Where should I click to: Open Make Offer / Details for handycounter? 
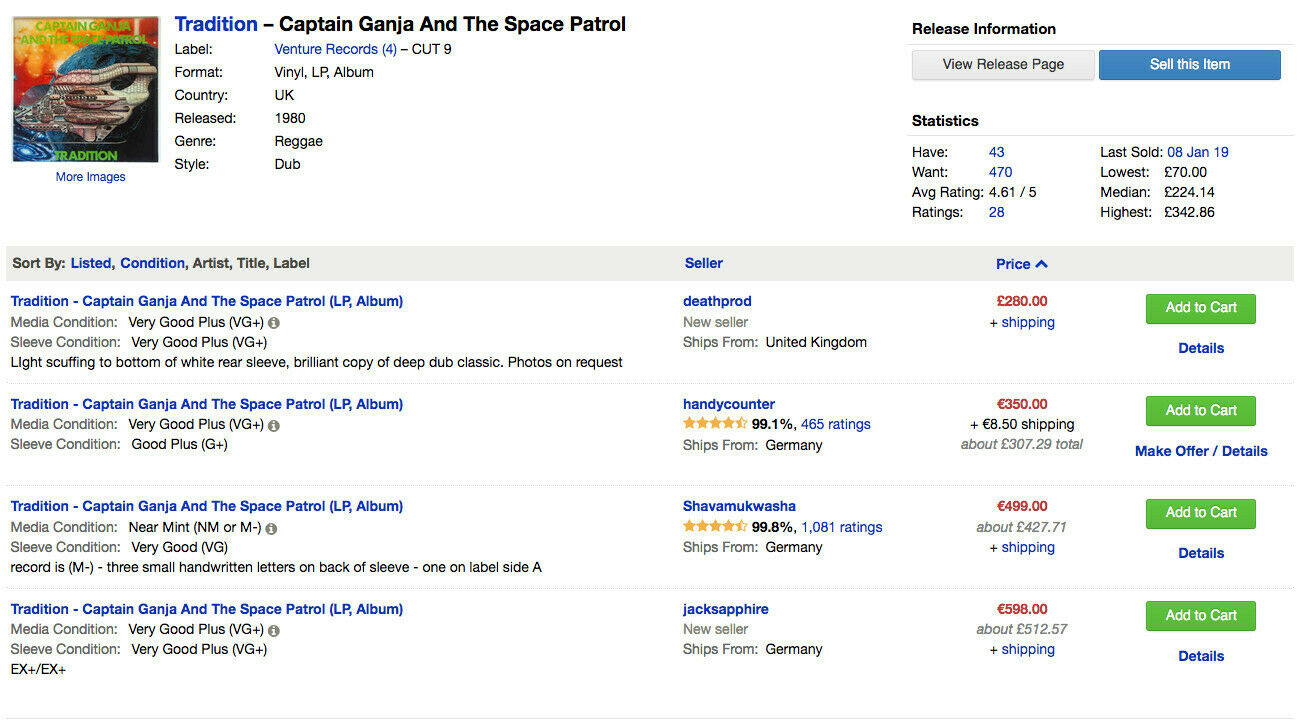pos(1201,451)
